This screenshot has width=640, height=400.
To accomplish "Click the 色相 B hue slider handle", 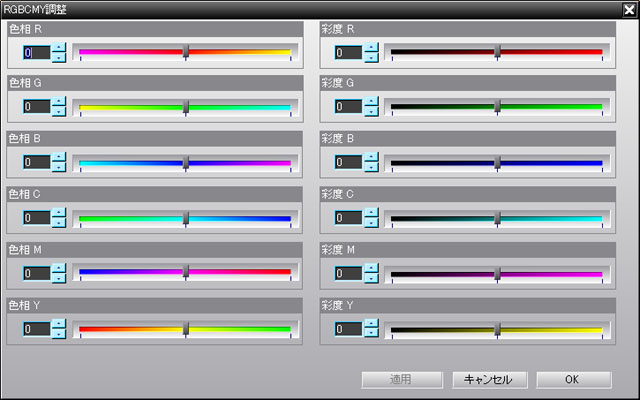I will 186,162.
